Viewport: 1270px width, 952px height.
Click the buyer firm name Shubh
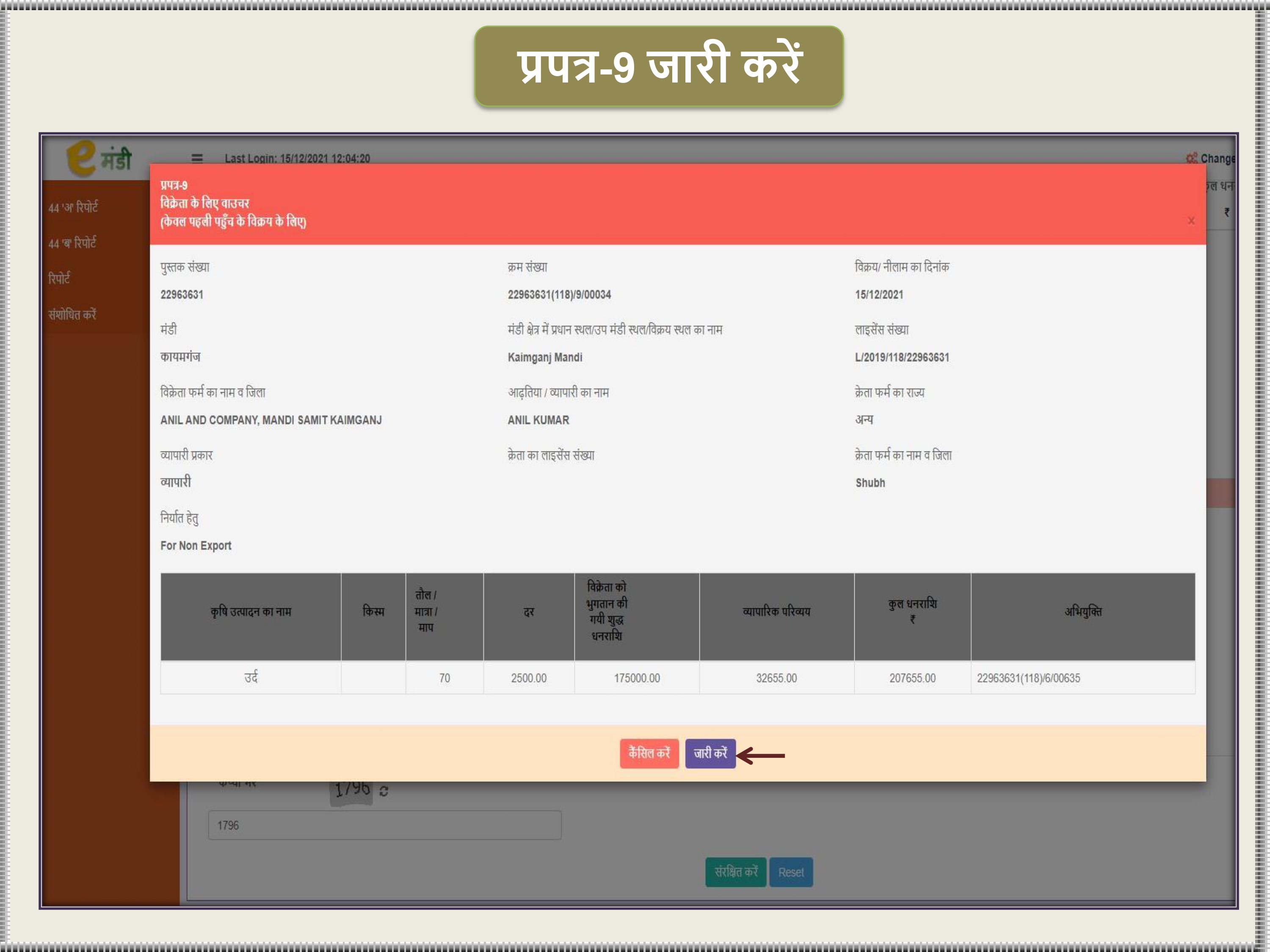[870, 483]
